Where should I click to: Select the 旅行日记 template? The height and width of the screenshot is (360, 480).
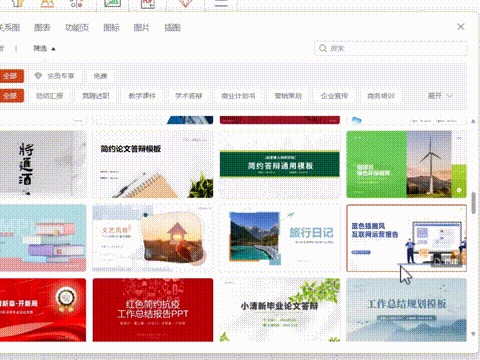[x=280, y=238]
